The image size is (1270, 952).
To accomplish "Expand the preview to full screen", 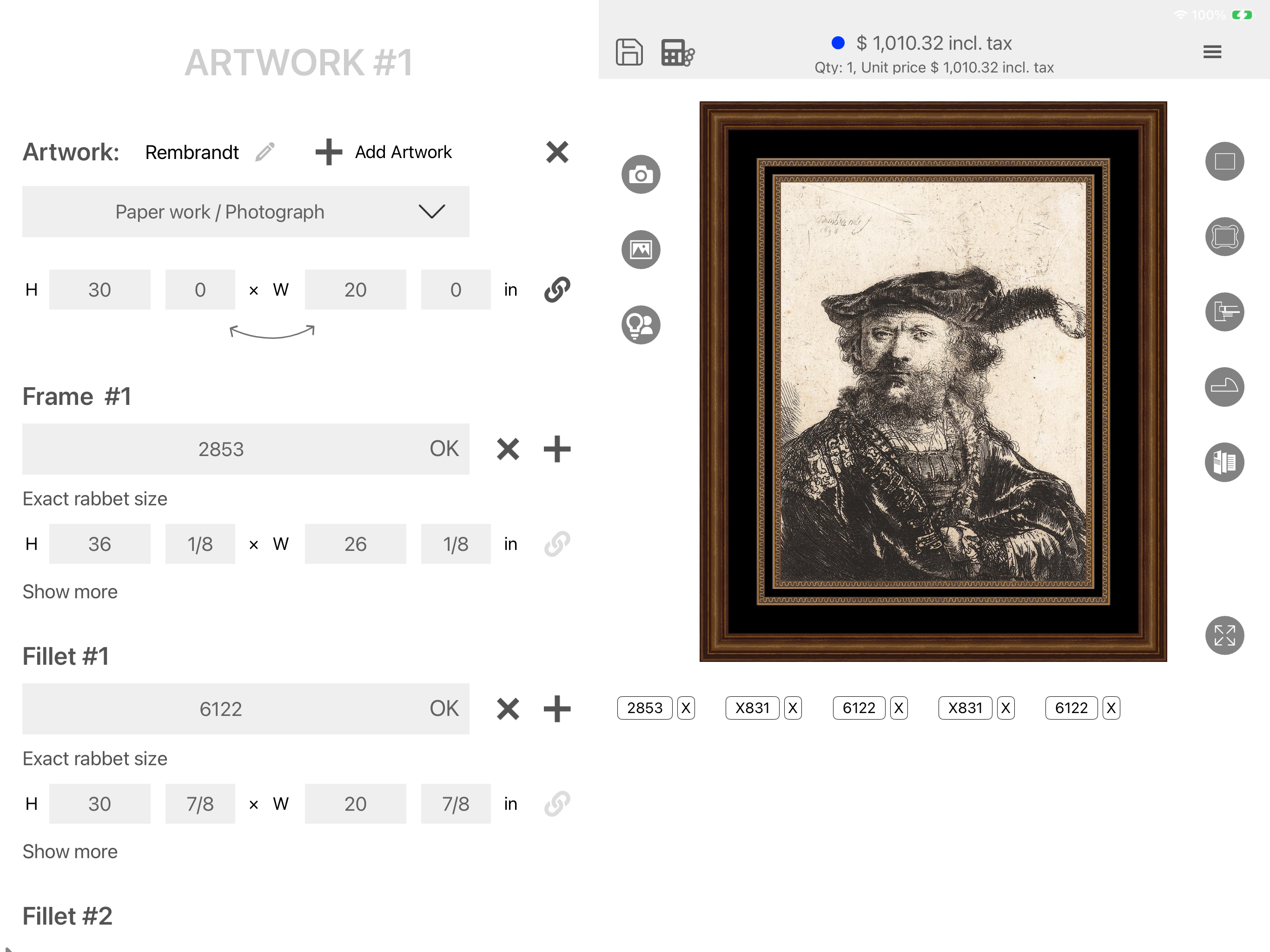I will (1224, 635).
